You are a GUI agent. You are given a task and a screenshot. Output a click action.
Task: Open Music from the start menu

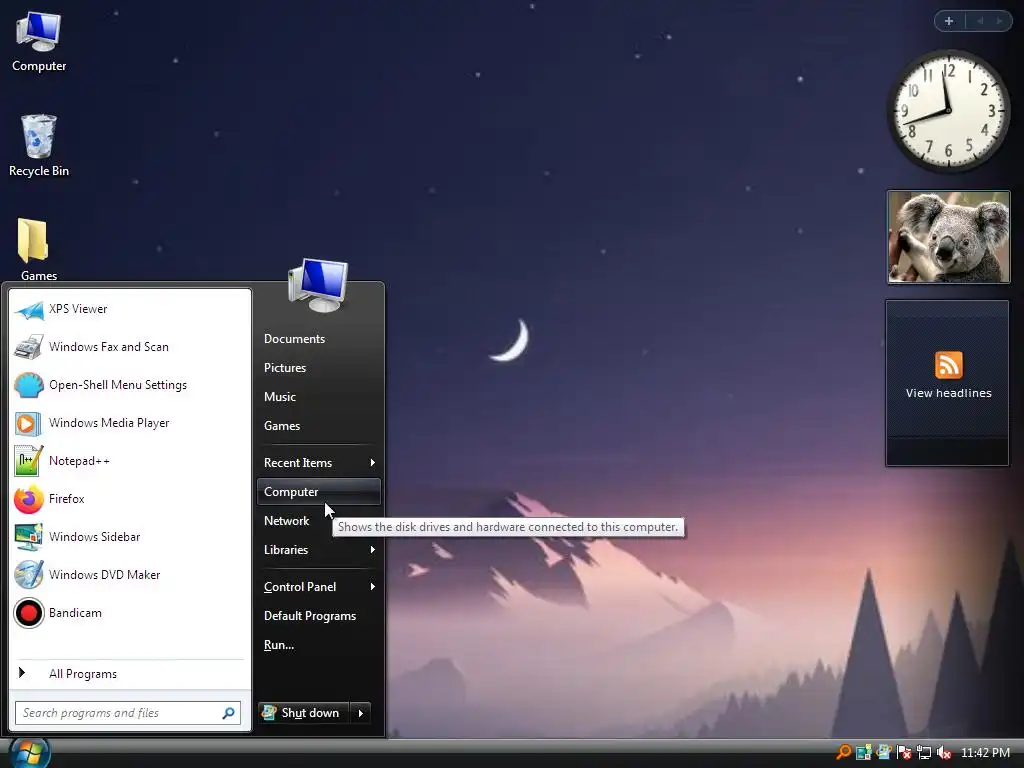(319, 396)
